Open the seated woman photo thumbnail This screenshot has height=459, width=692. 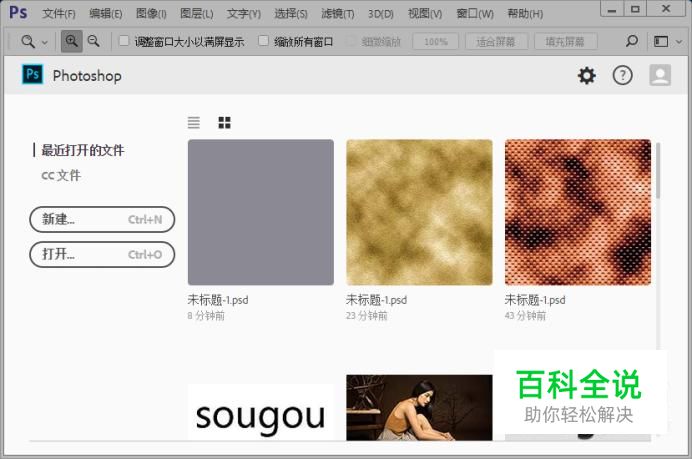[419, 408]
